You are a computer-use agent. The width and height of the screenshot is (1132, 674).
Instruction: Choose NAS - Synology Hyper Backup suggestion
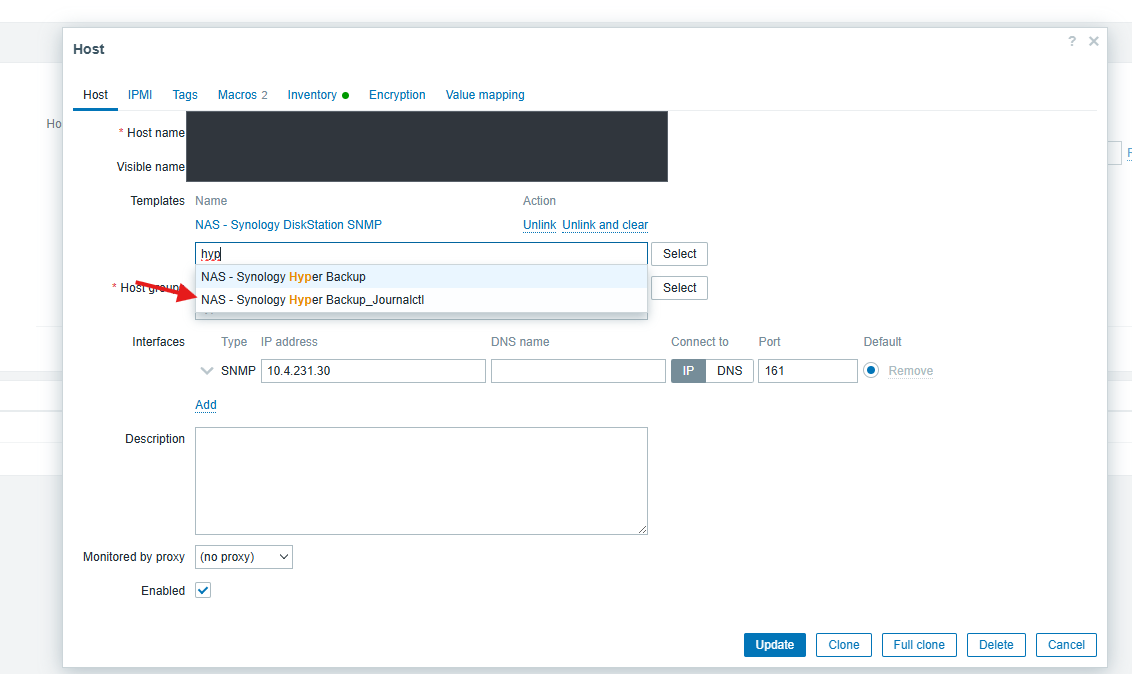tap(421, 276)
